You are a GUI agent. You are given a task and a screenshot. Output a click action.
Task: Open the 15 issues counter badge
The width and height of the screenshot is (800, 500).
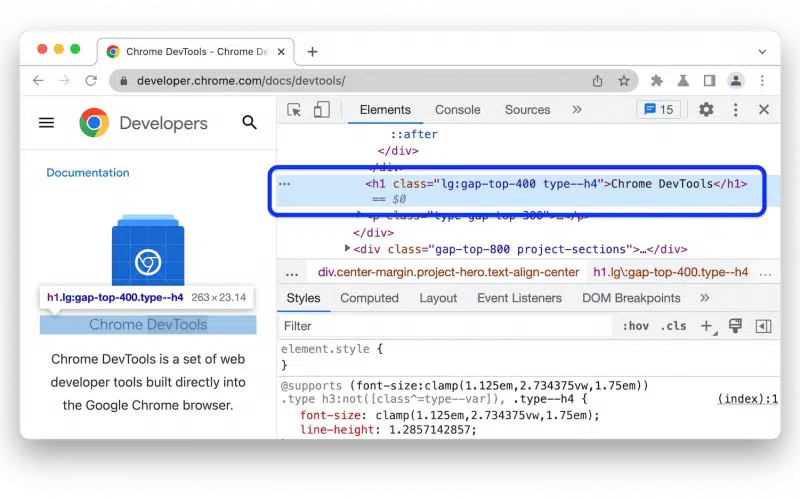pos(658,110)
